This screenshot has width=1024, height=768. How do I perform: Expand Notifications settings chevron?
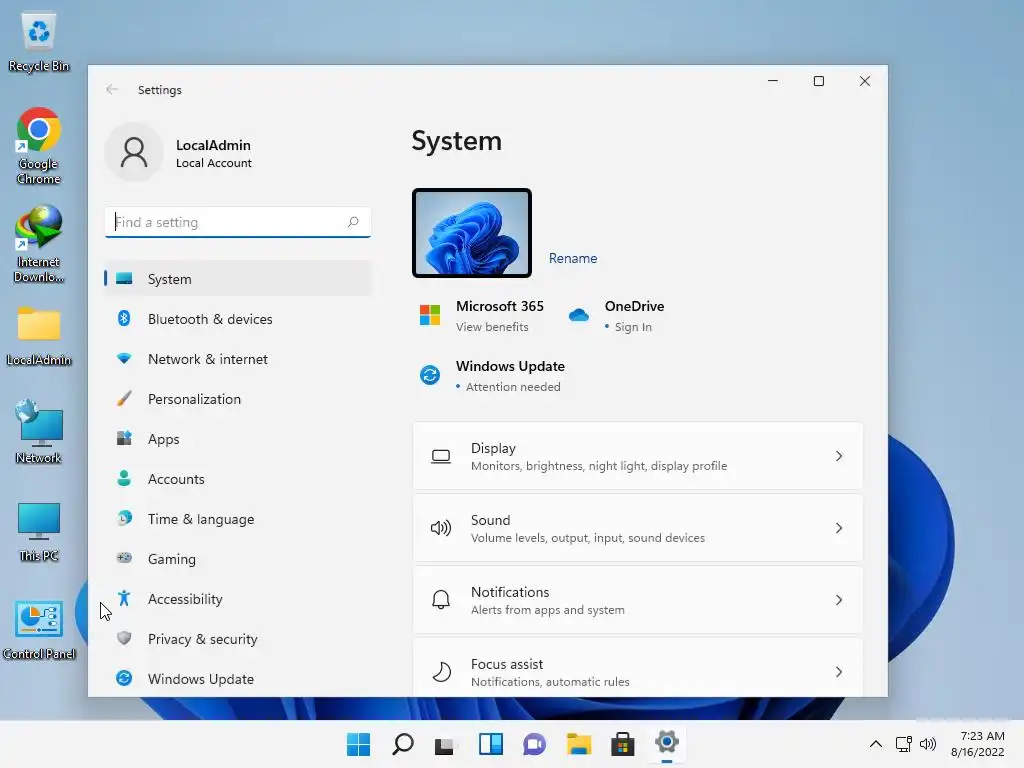click(x=839, y=600)
